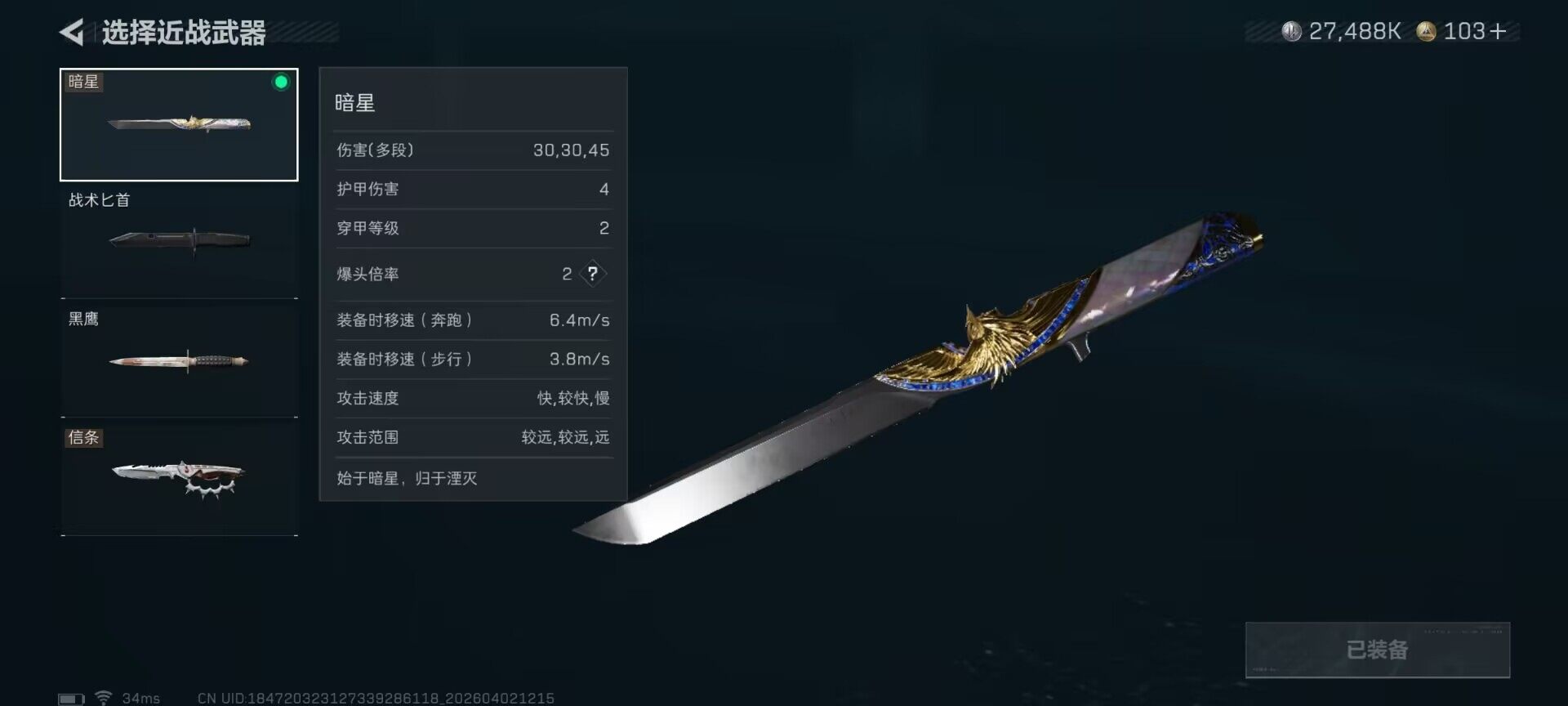Click the 始于暗星 description text
This screenshot has height=706, width=1568.
(407, 478)
